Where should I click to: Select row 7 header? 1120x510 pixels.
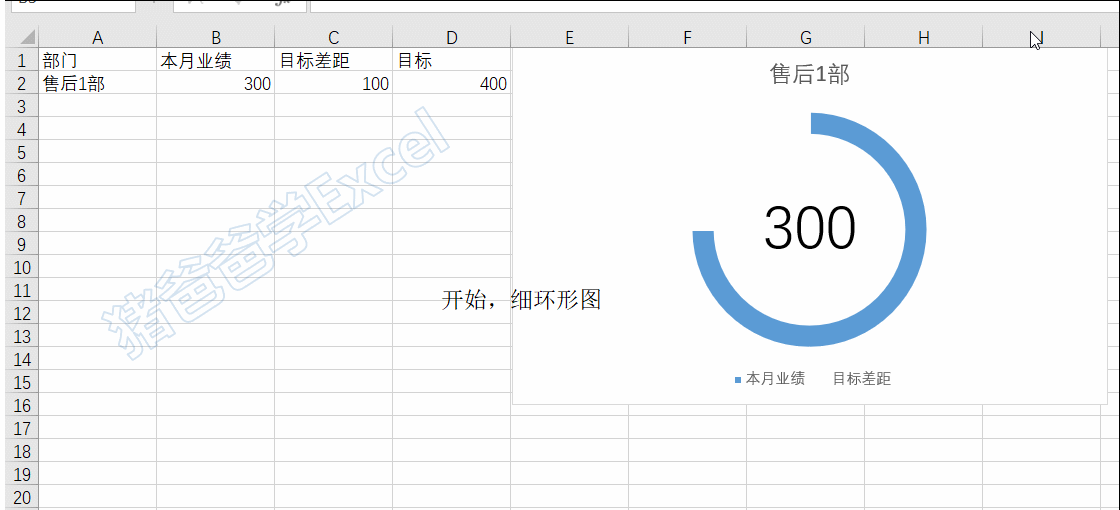[21, 198]
